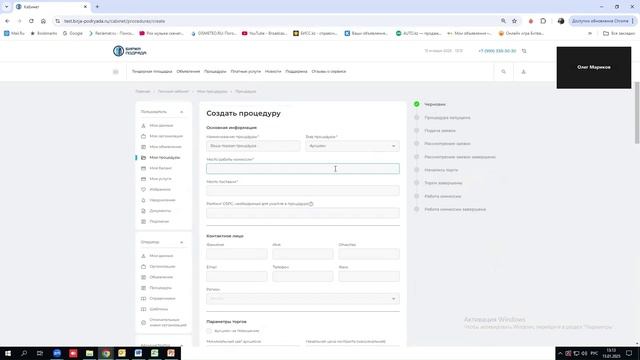Click the card icon for Мои услуги

143,179
